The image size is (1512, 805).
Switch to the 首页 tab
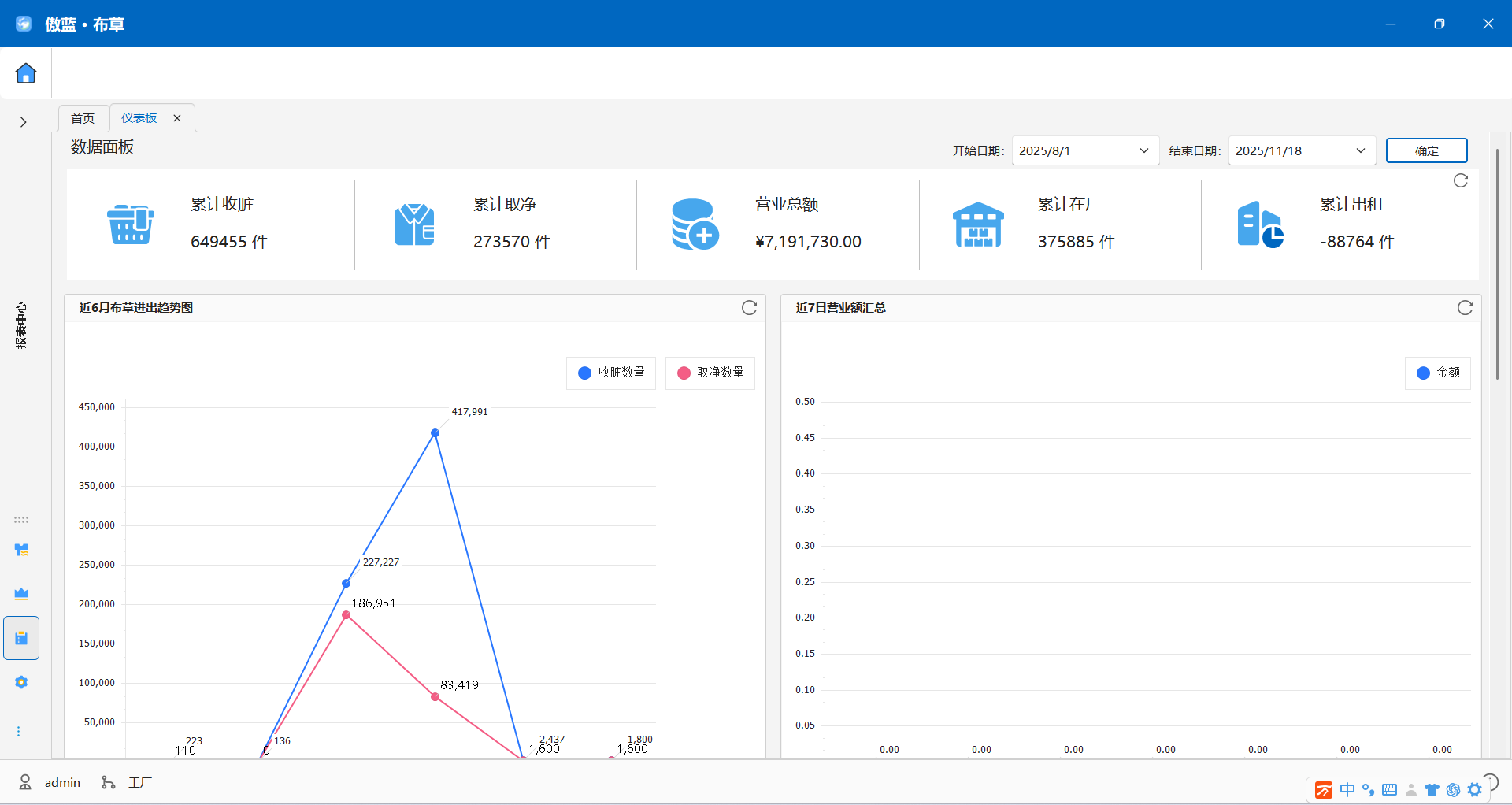tap(83, 117)
